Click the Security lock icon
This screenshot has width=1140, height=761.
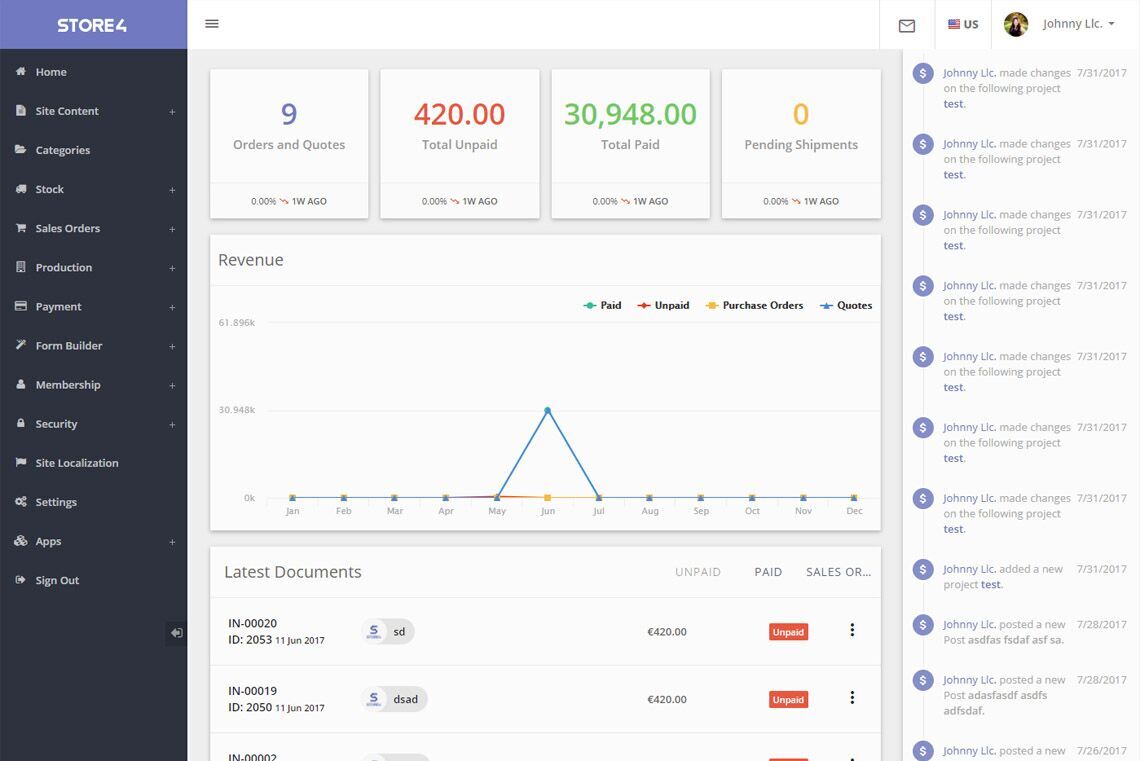point(20,423)
